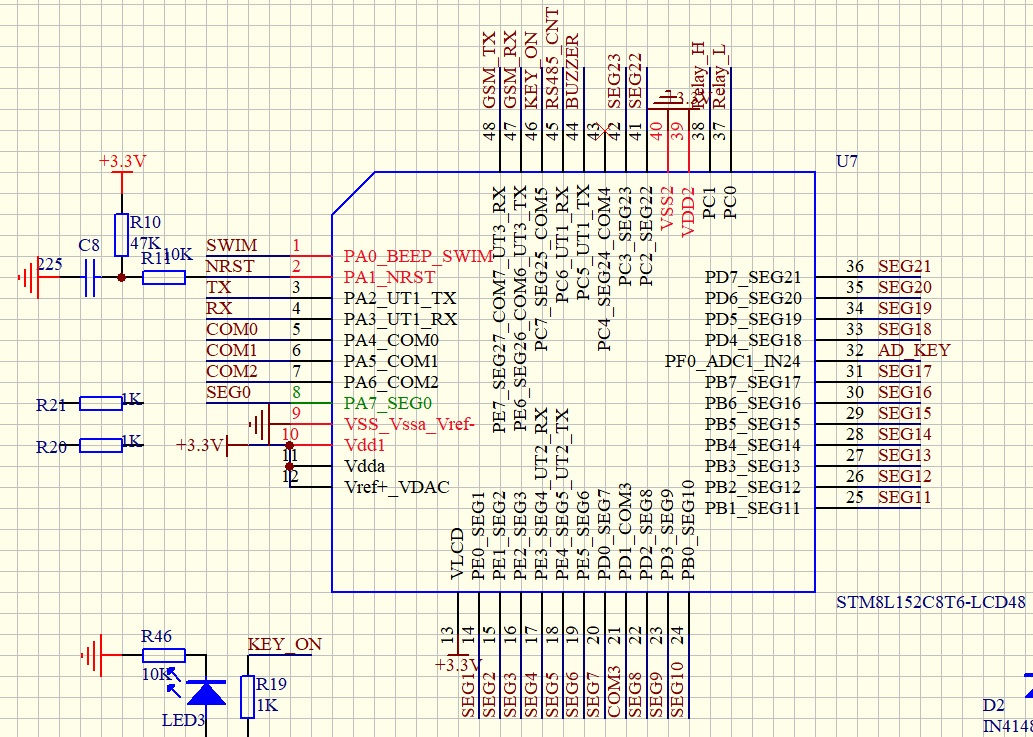Screen dimensions: 1033x737
Task: Click the SEG0 net label on pin 8
Action: 229,393
